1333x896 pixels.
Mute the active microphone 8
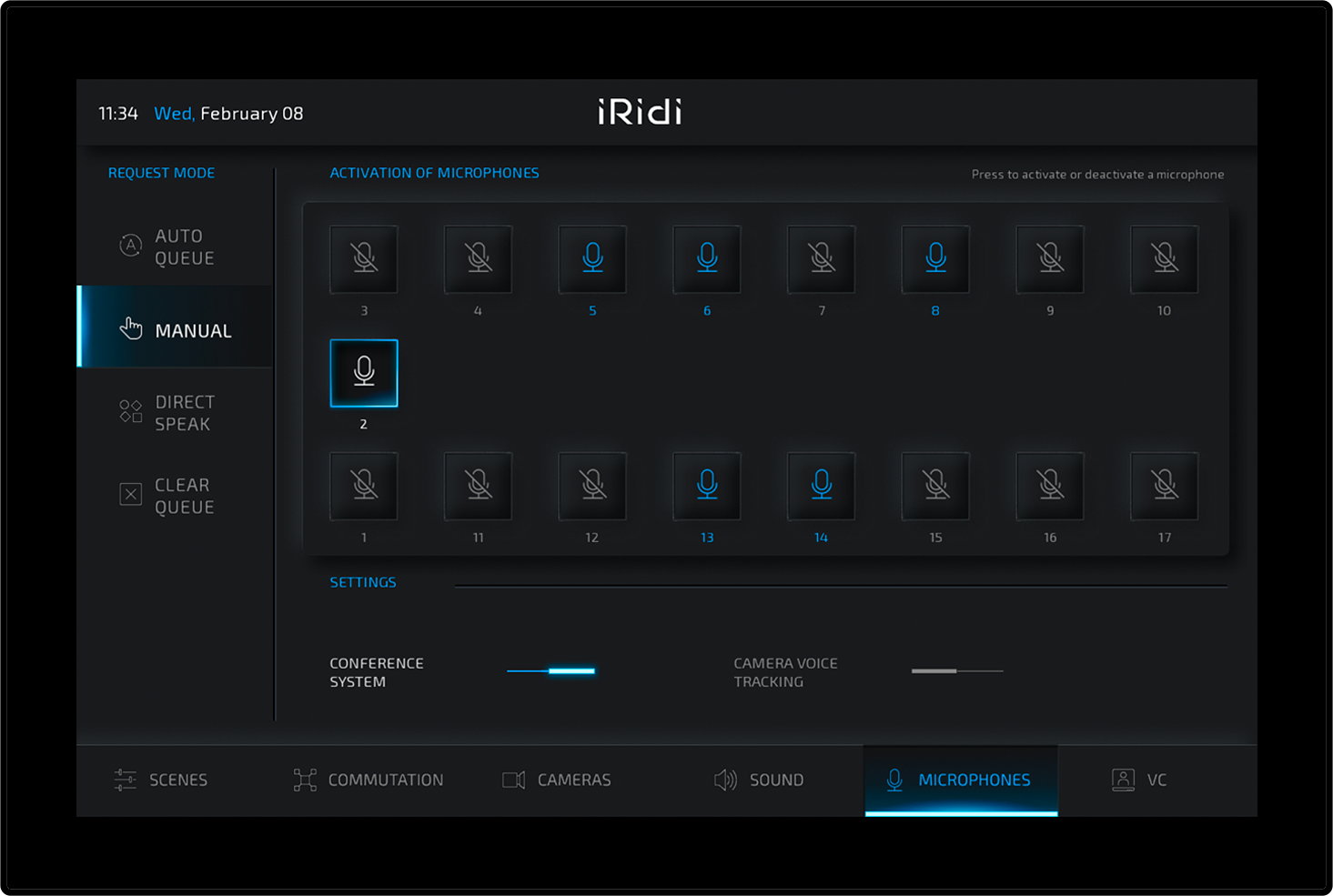pyautogui.click(x=935, y=259)
